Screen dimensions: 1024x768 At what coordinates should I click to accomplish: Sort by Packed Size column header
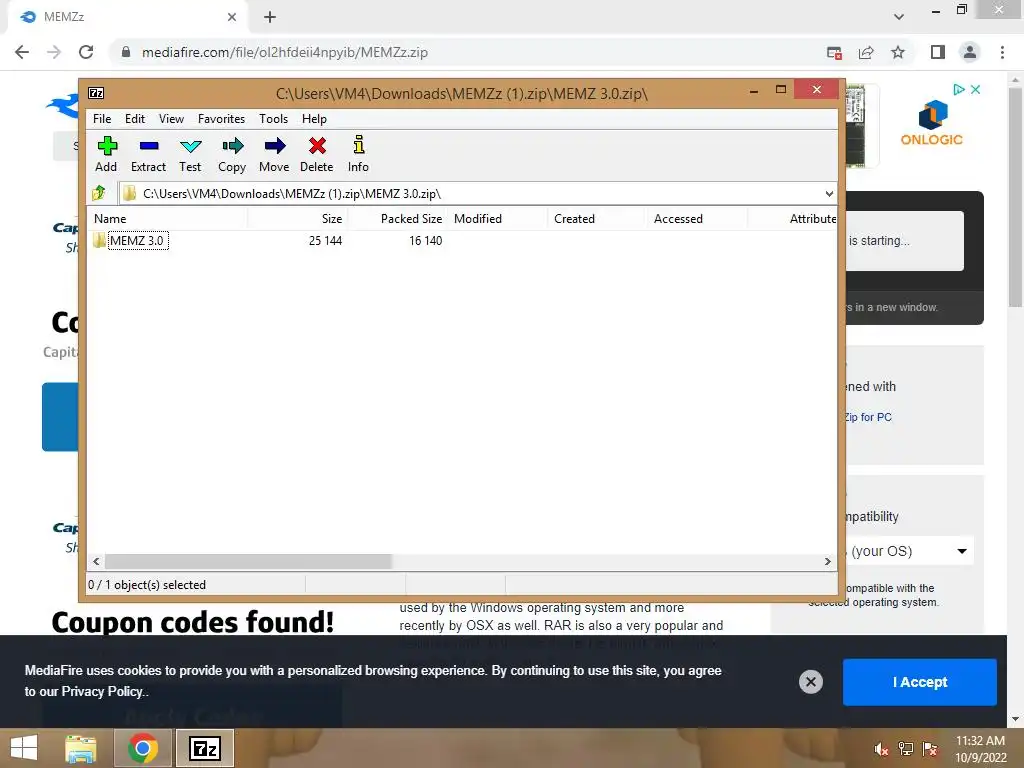[x=398, y=219]
